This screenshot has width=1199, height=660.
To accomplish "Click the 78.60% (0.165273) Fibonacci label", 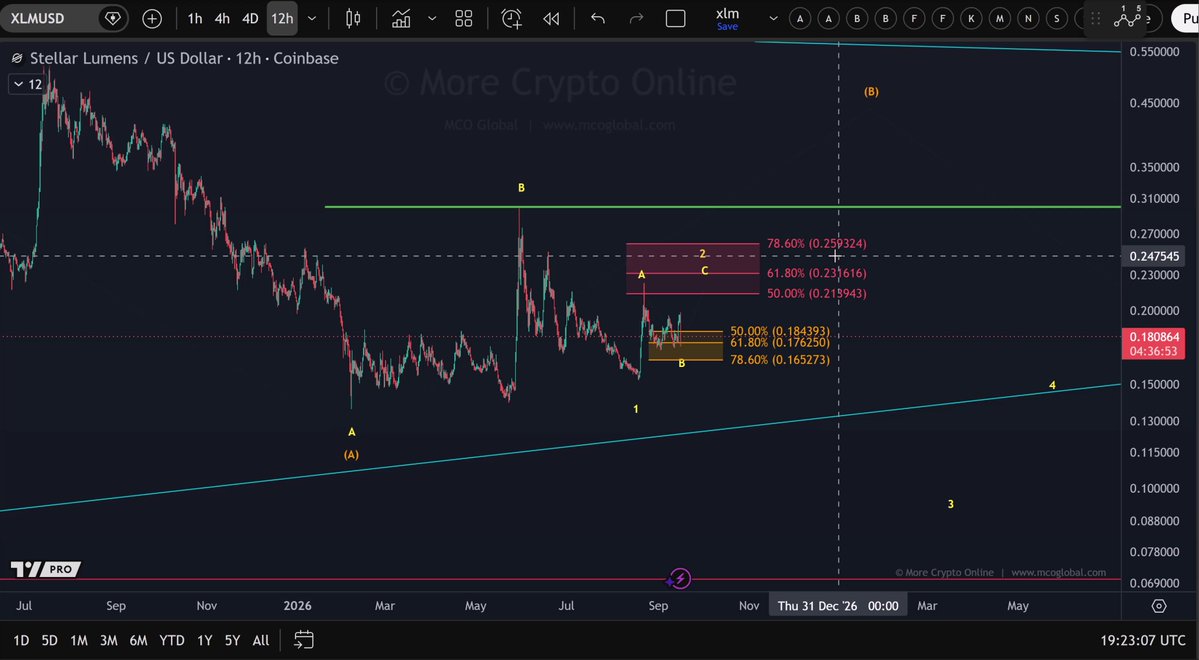I will pyautogui.click(x=780, y=359).
